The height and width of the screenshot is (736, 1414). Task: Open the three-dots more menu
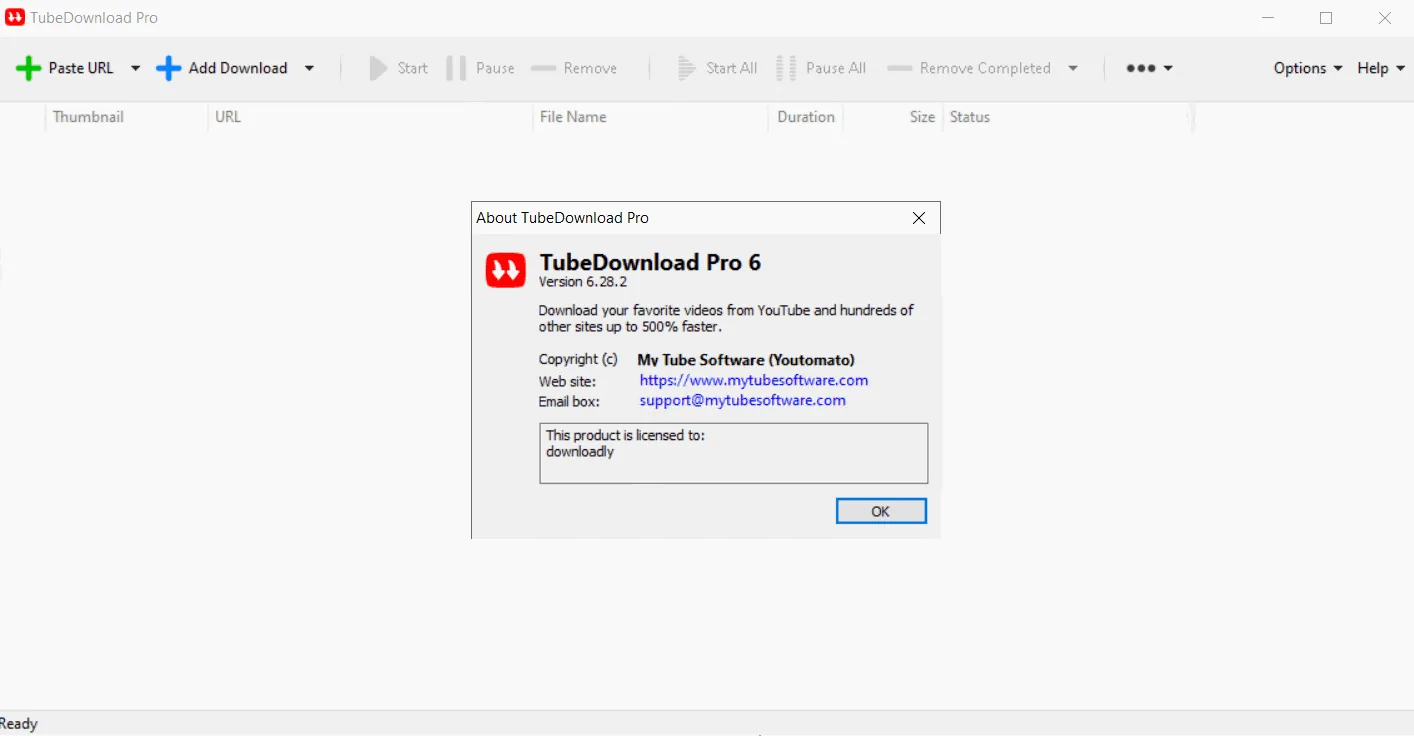(x=1141, y=68)
